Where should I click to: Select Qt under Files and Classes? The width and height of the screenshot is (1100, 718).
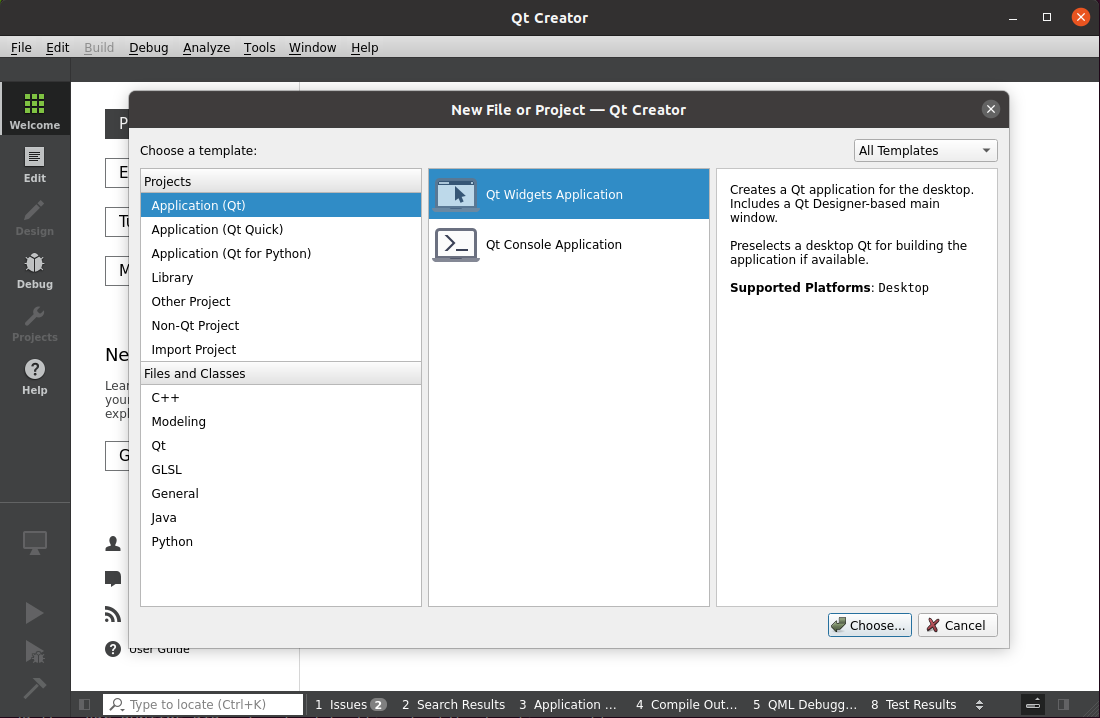[x=281, y=445]
